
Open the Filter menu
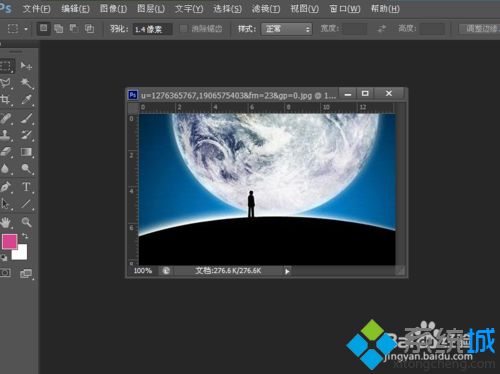(266, 9)
